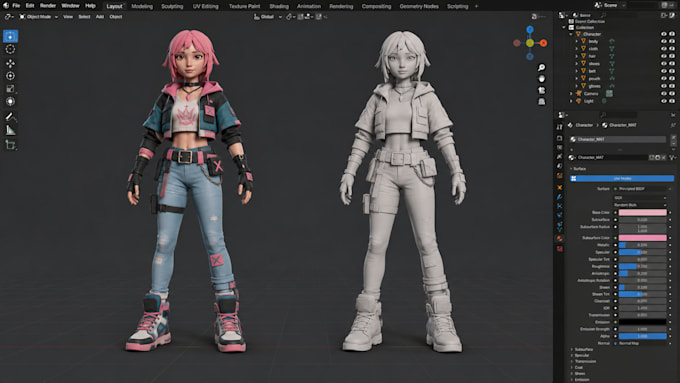
Task: Hide the pouch object in viewport
Action: [664, 79]
